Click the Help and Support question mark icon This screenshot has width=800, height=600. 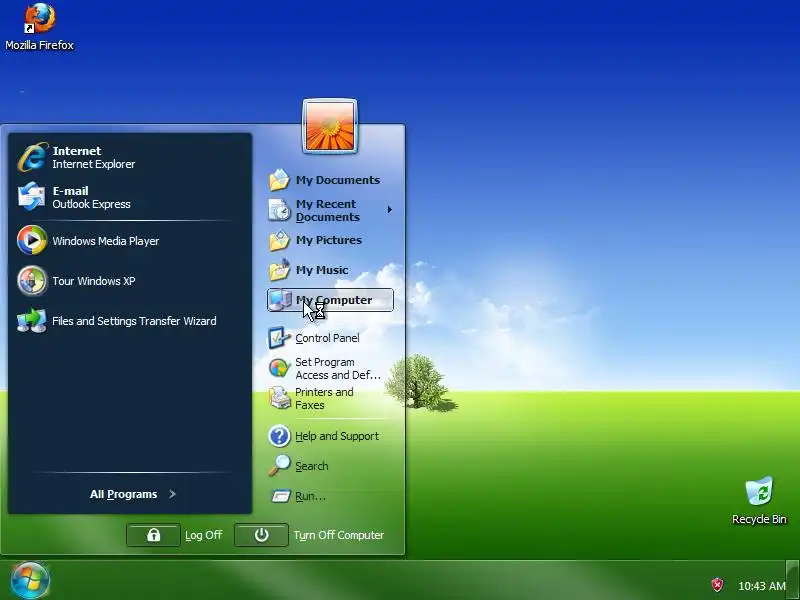point(279,436)
